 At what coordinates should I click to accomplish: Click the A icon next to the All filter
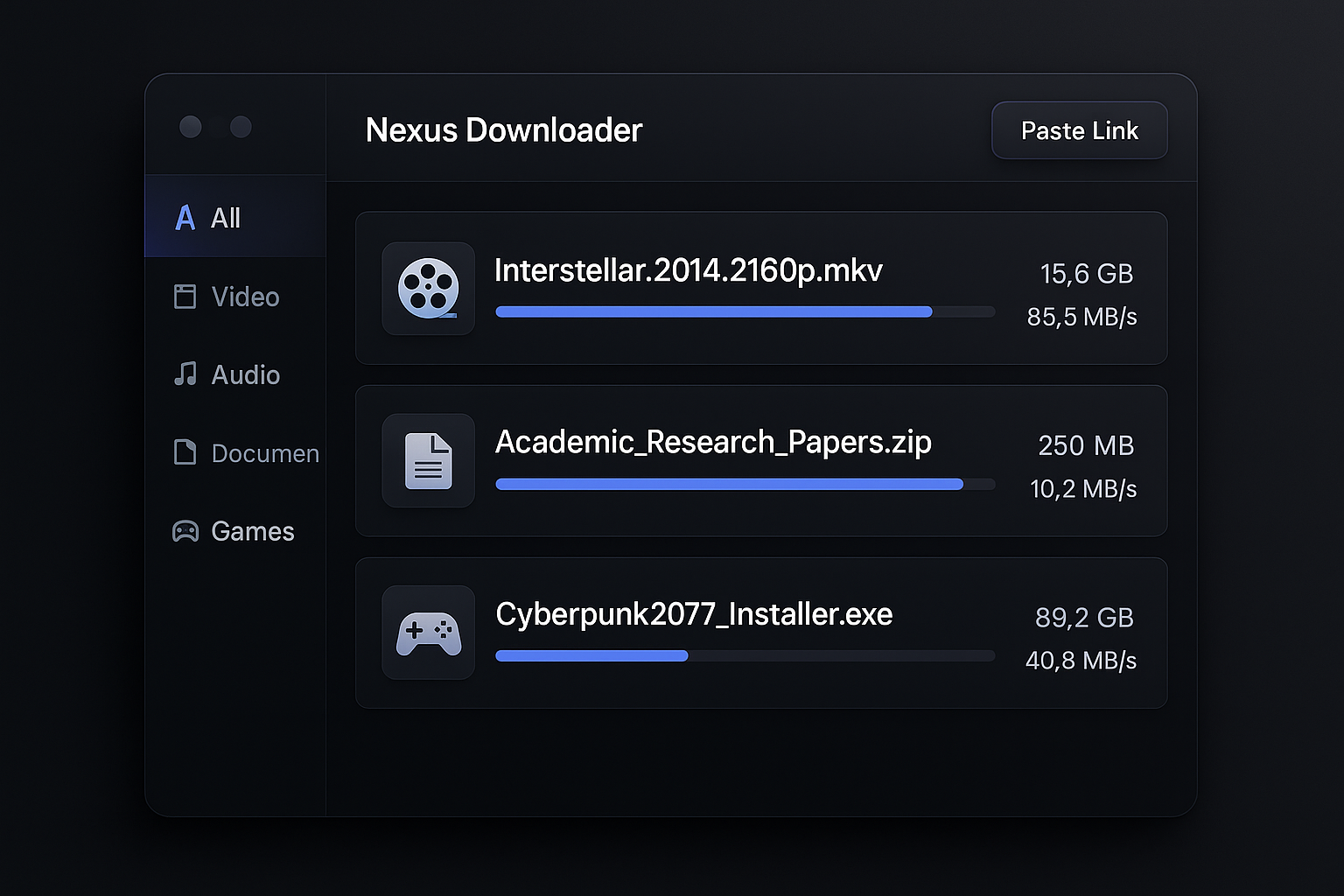point(185,218)
